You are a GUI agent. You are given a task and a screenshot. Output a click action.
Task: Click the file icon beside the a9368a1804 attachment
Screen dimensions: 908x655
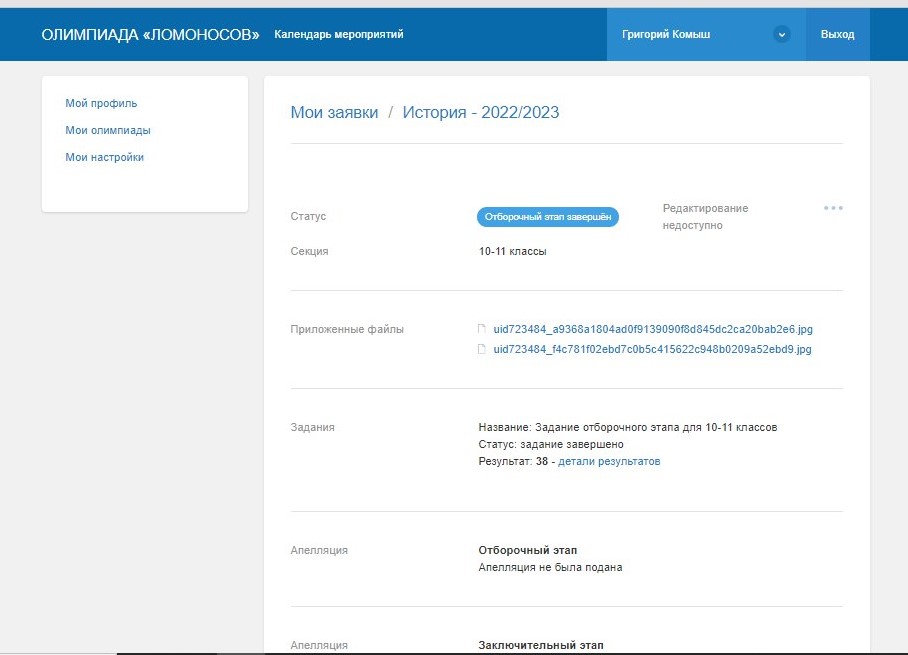482,329
